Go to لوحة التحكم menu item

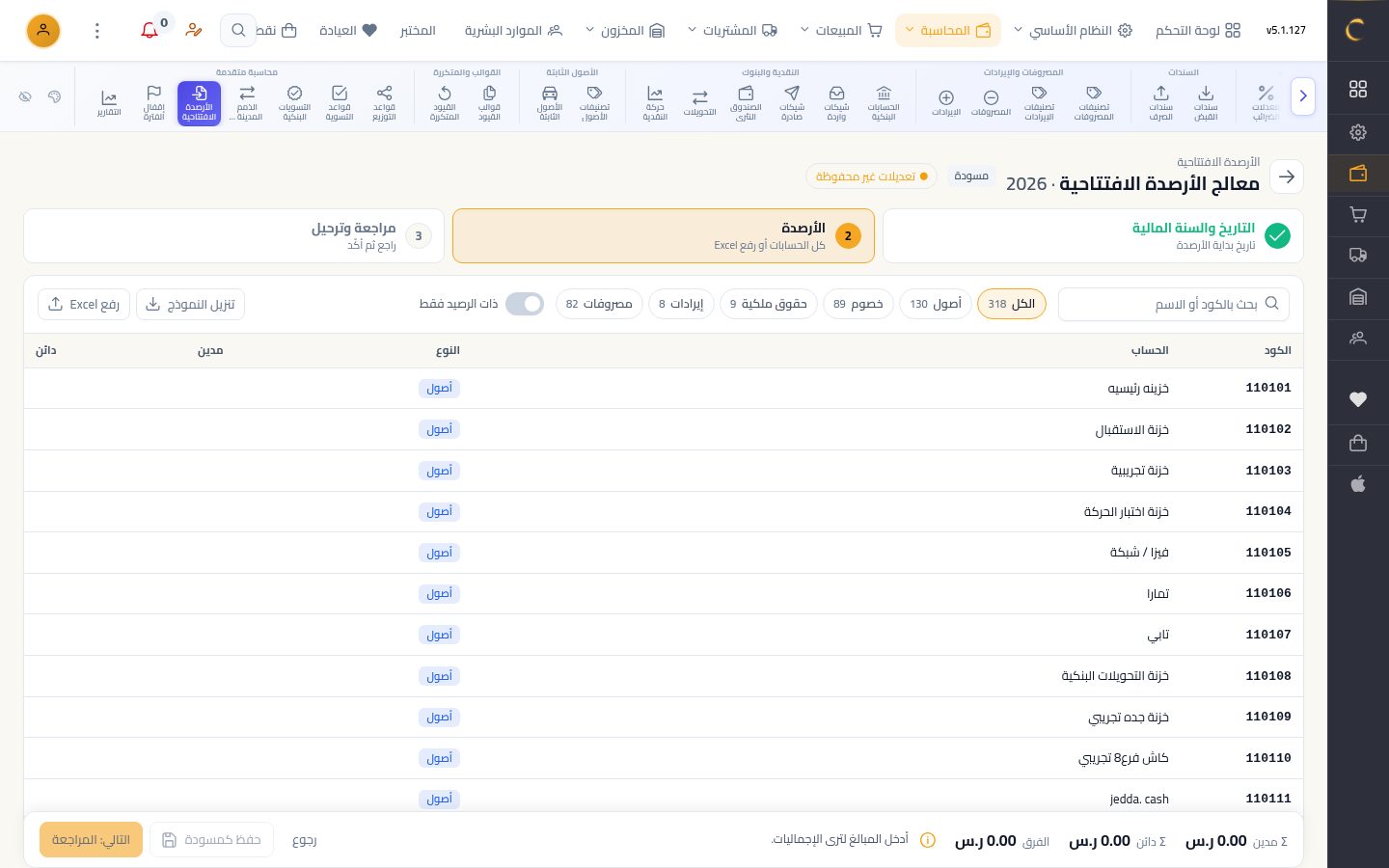click(x=1198, y=31)
